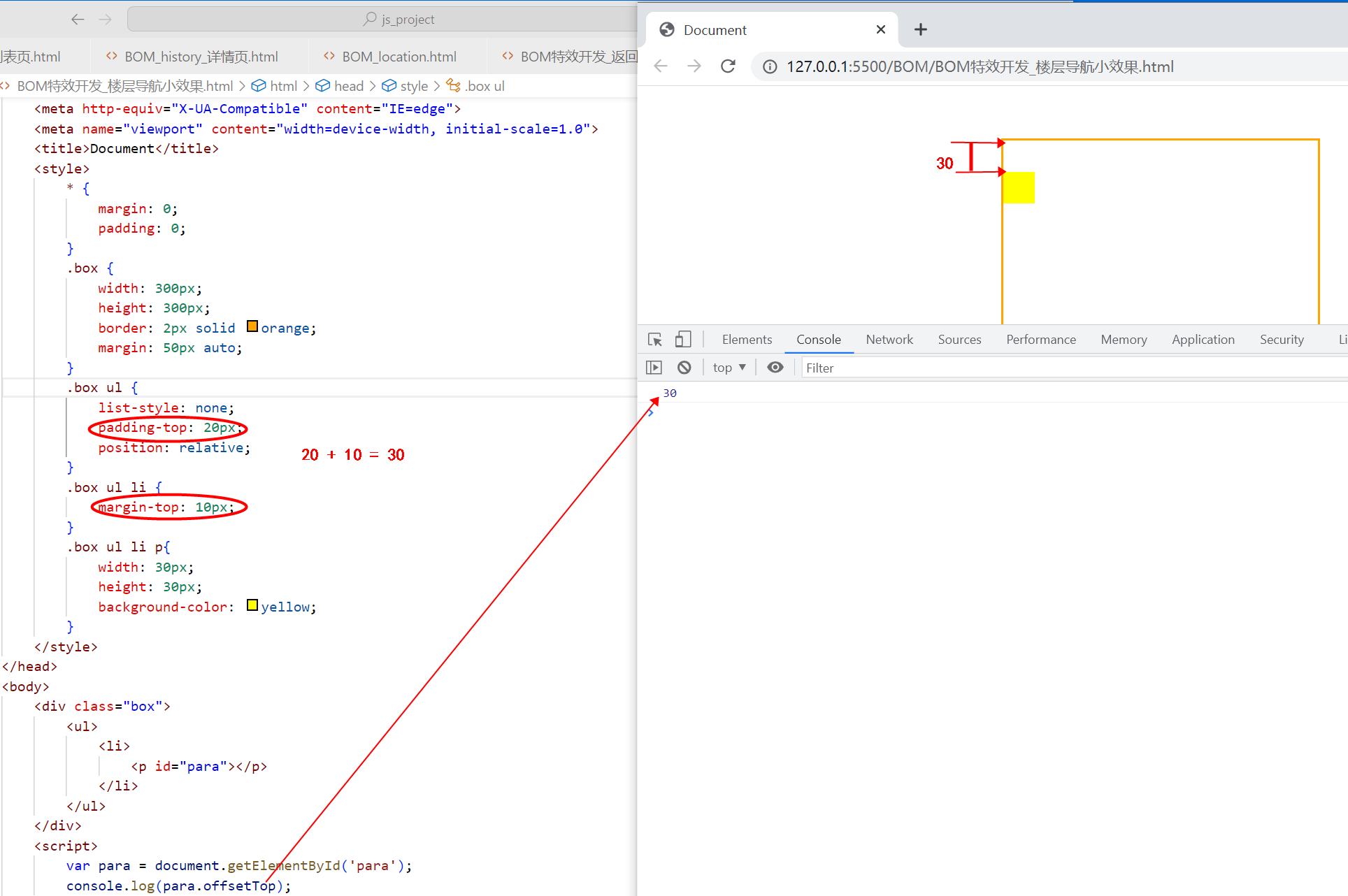Screen dimensions: 1348x896
Task: Open the Performance panel
Action: coord(1041,340)
